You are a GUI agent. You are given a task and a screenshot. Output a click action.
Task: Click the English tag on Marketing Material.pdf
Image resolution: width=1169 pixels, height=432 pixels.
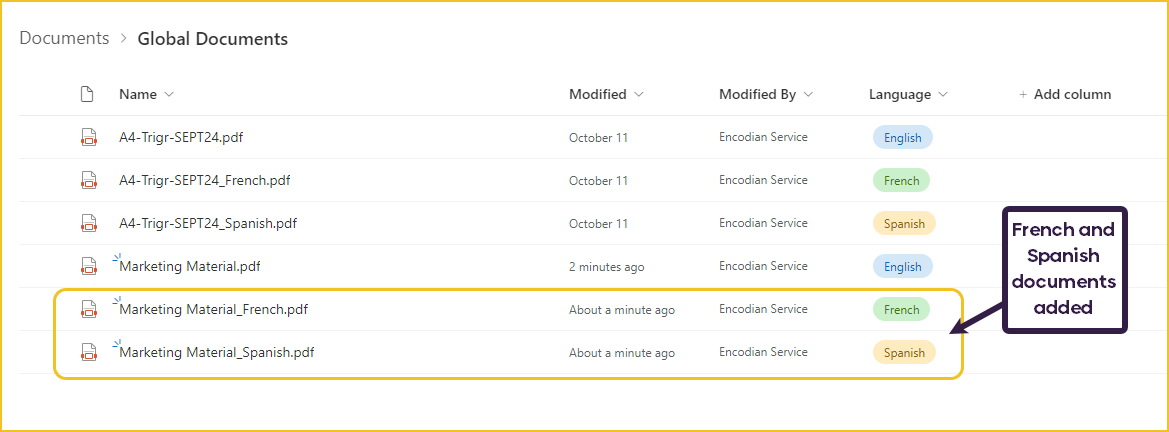(x=903, y=266)
